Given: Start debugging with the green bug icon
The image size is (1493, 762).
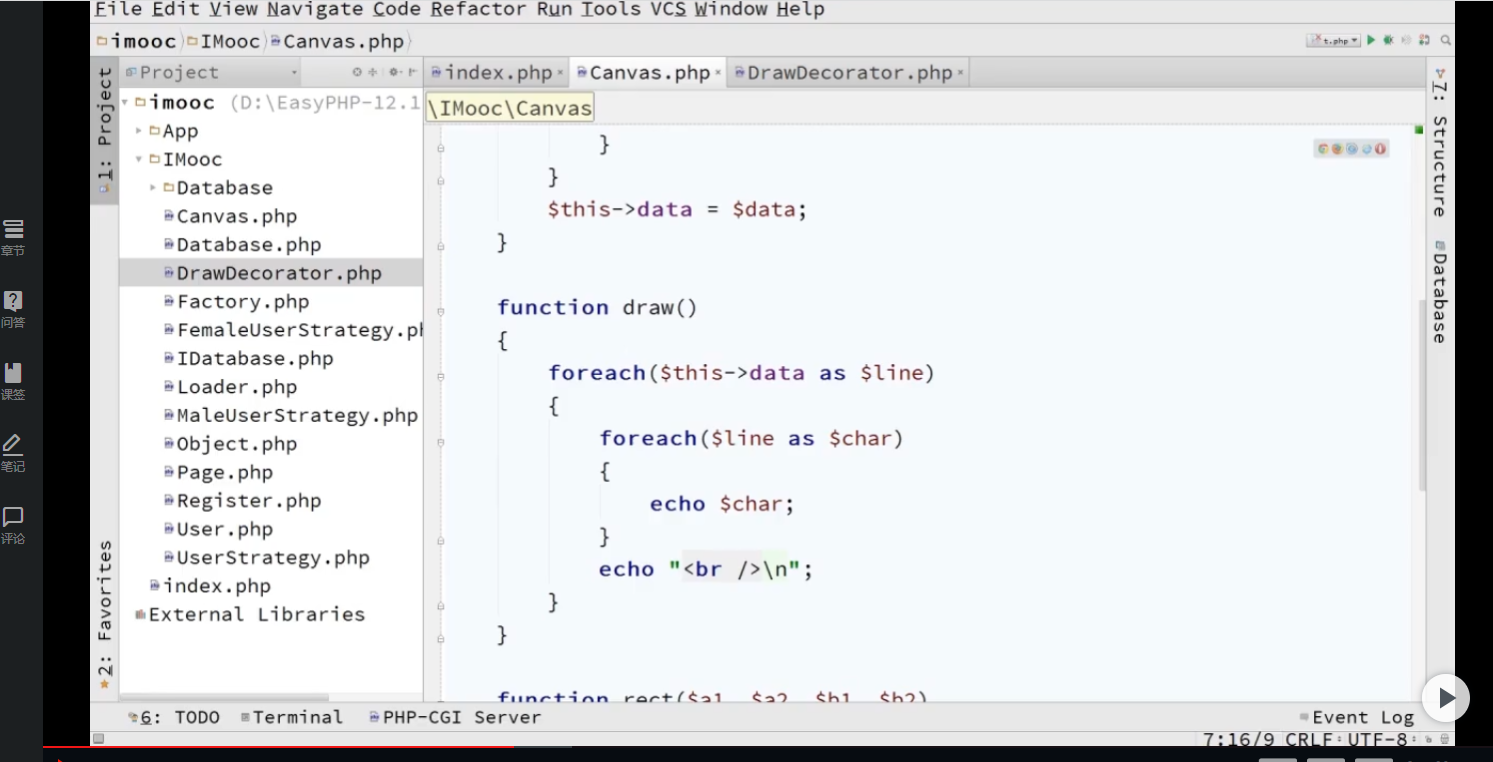Looking at the screenshot, I should [x=1388, y=40].
